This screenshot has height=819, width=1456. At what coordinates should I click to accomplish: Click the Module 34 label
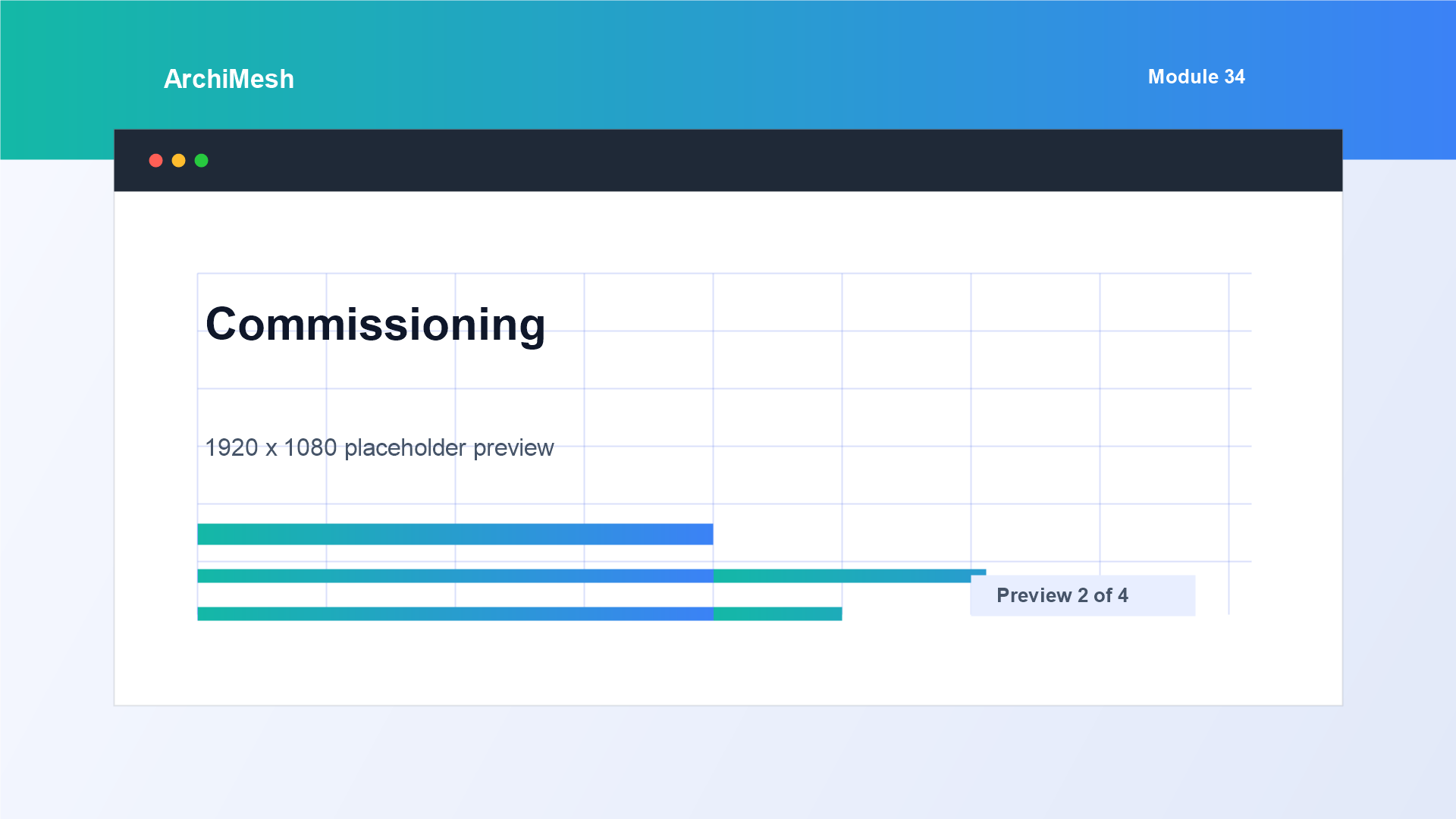[x=1196, y=77]
